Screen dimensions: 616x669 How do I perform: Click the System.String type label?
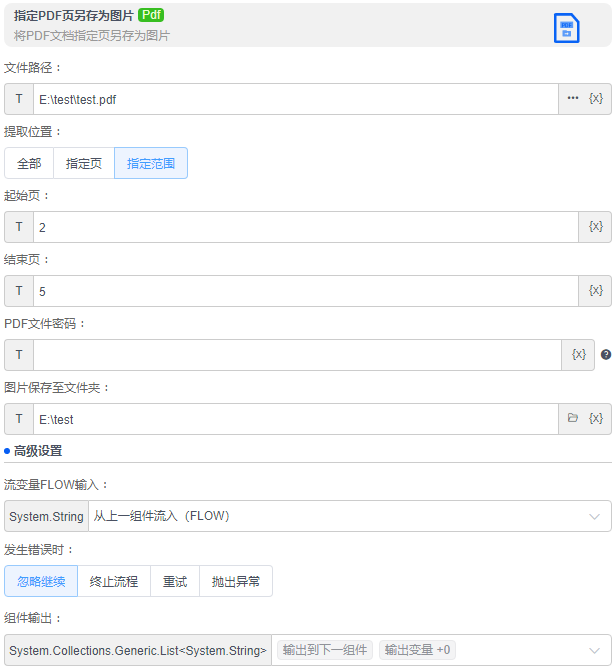click(46, 516)
